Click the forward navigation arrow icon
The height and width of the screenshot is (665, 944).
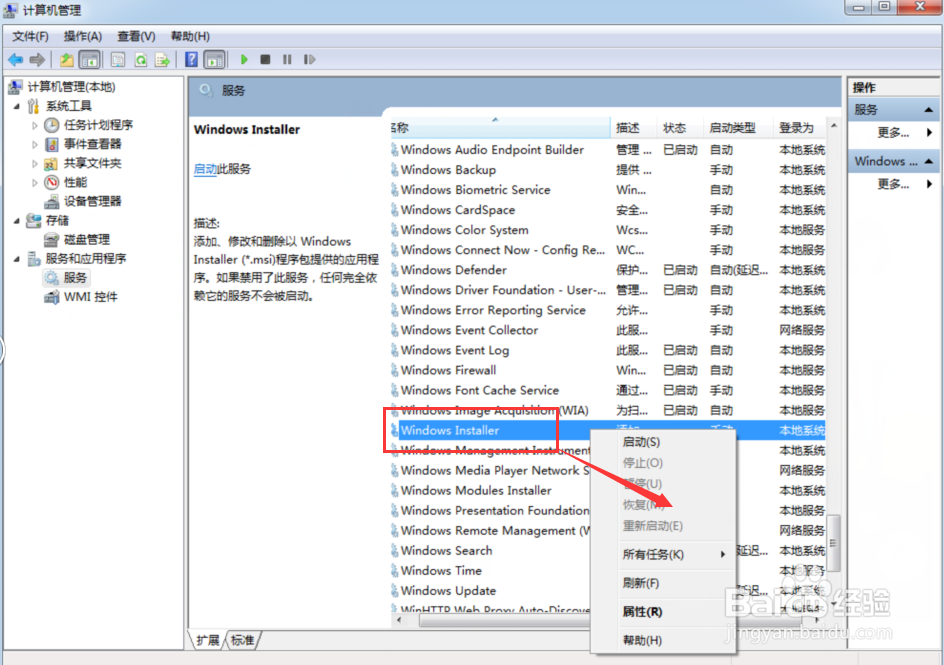coord(35,59)
